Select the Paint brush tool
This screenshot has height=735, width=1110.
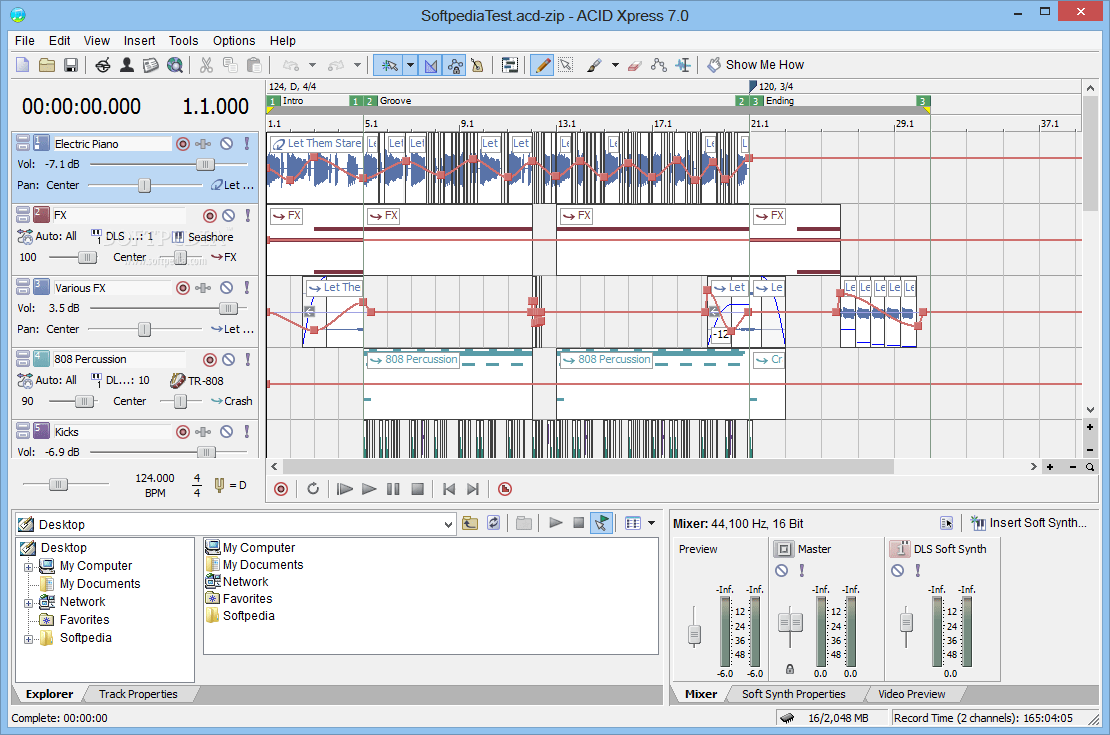point(593,65)
